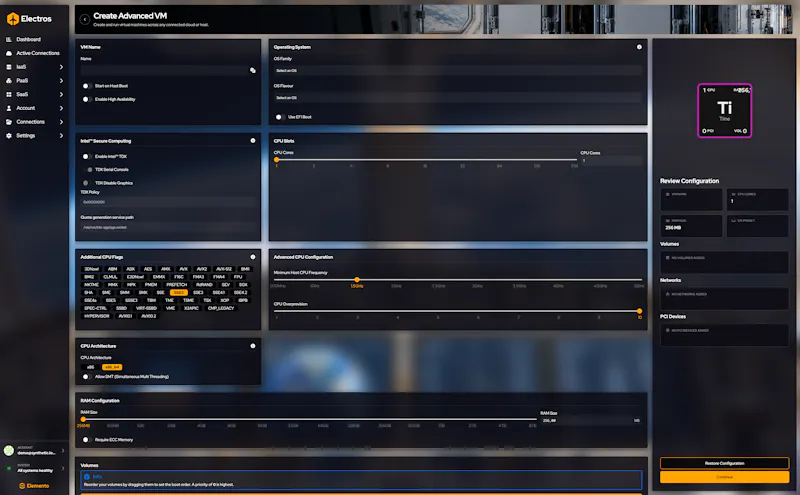Open the Account menu item
The image size is (800, 495).
point(34,108)
